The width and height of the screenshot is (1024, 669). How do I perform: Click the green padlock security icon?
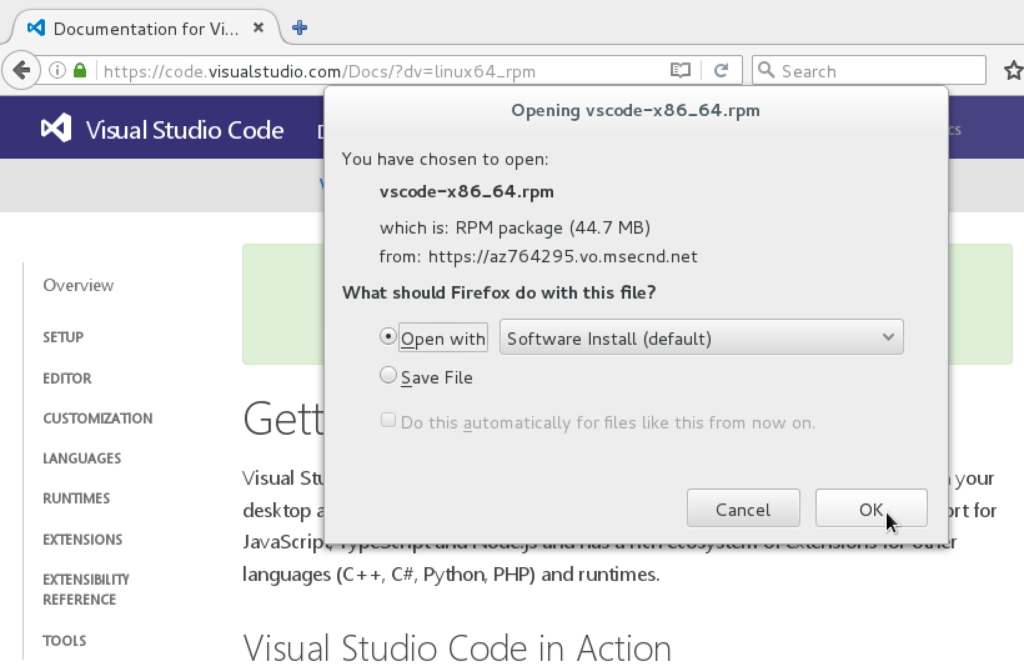tap(80, 71)
